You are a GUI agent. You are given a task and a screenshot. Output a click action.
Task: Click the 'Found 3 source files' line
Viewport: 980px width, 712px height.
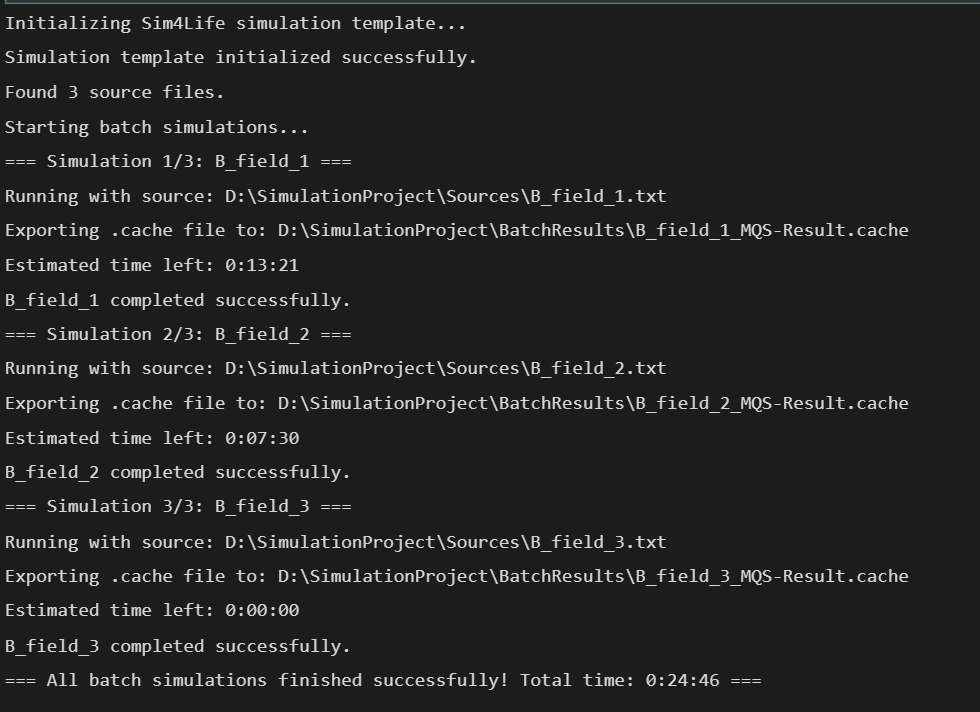coord(115,92)
